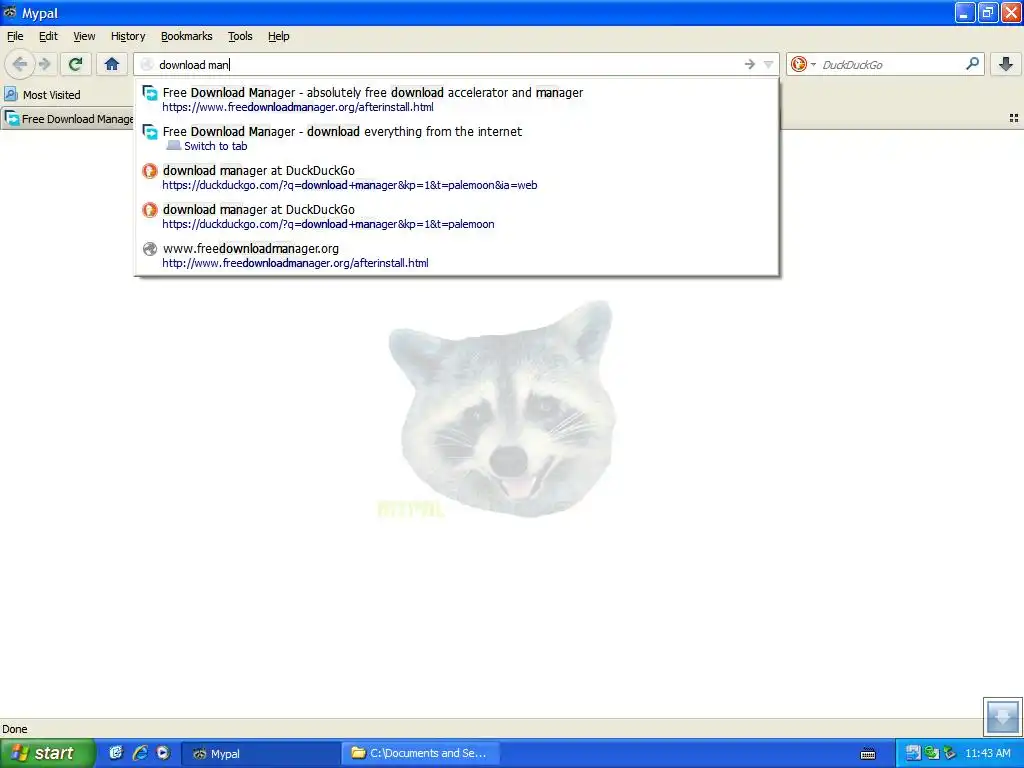Click the search magnifier icon
Image resolution: width=1024 pixels, height=768 pixels.
click(972, 64)
